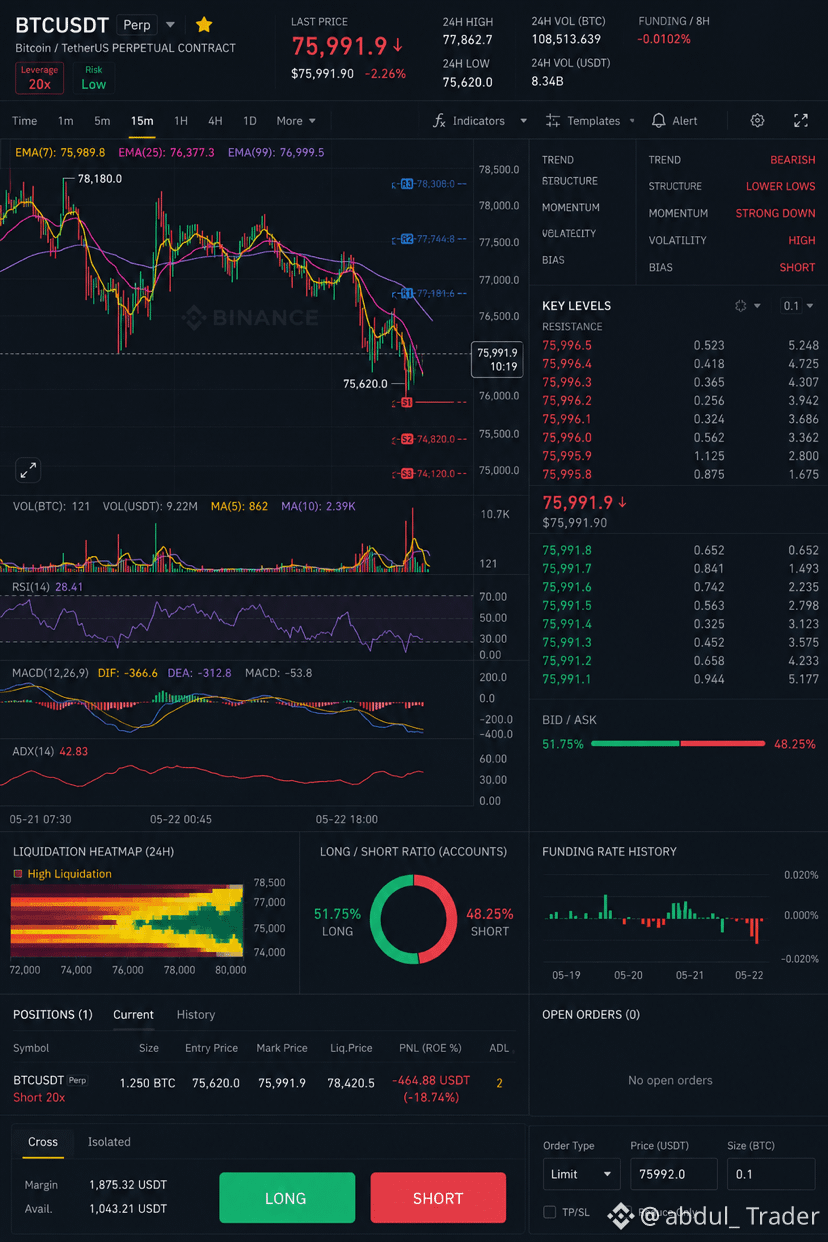Adjust the Leverage 20x setting
828x1242 pixels.
[40, 78]
